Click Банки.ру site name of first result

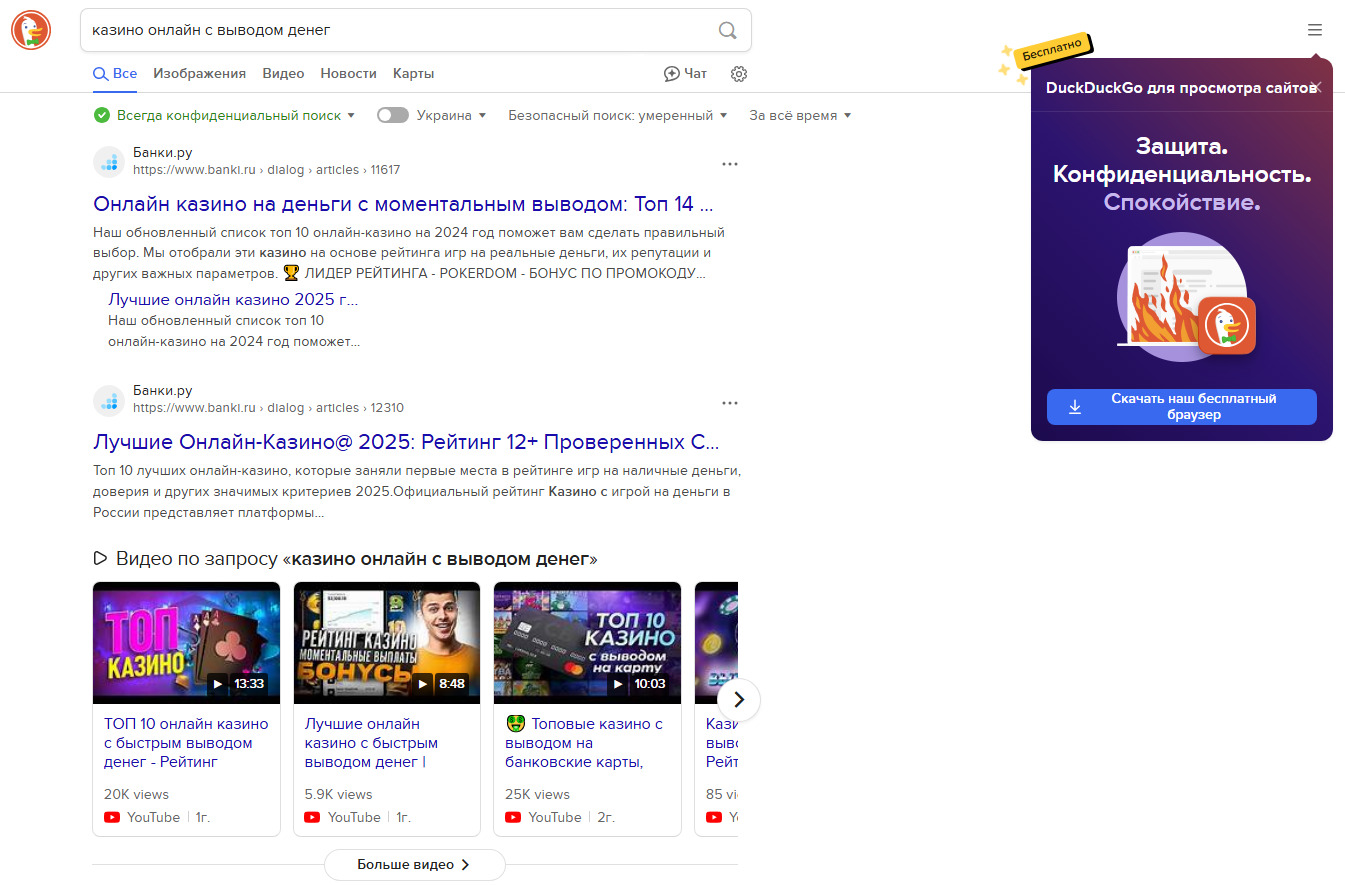tap(162, 153)
